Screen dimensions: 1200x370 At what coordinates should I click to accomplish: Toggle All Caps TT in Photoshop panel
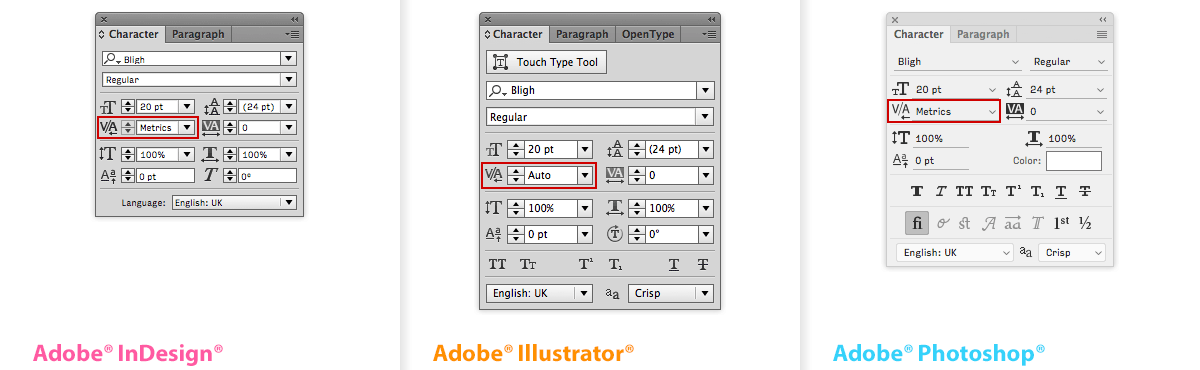(965, 191)
